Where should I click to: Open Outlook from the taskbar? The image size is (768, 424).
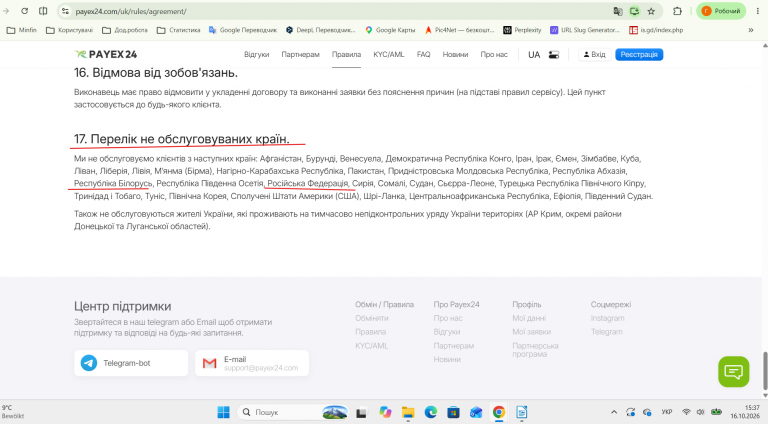[x=476, y=412]
